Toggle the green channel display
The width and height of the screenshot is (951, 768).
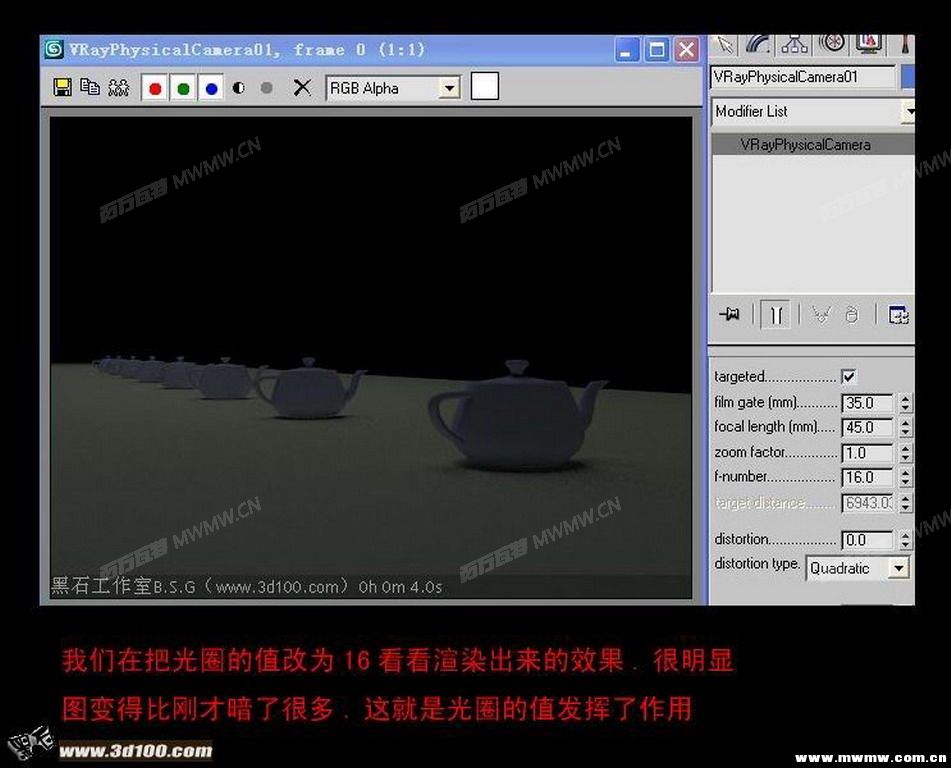click(x=183, y=89)
